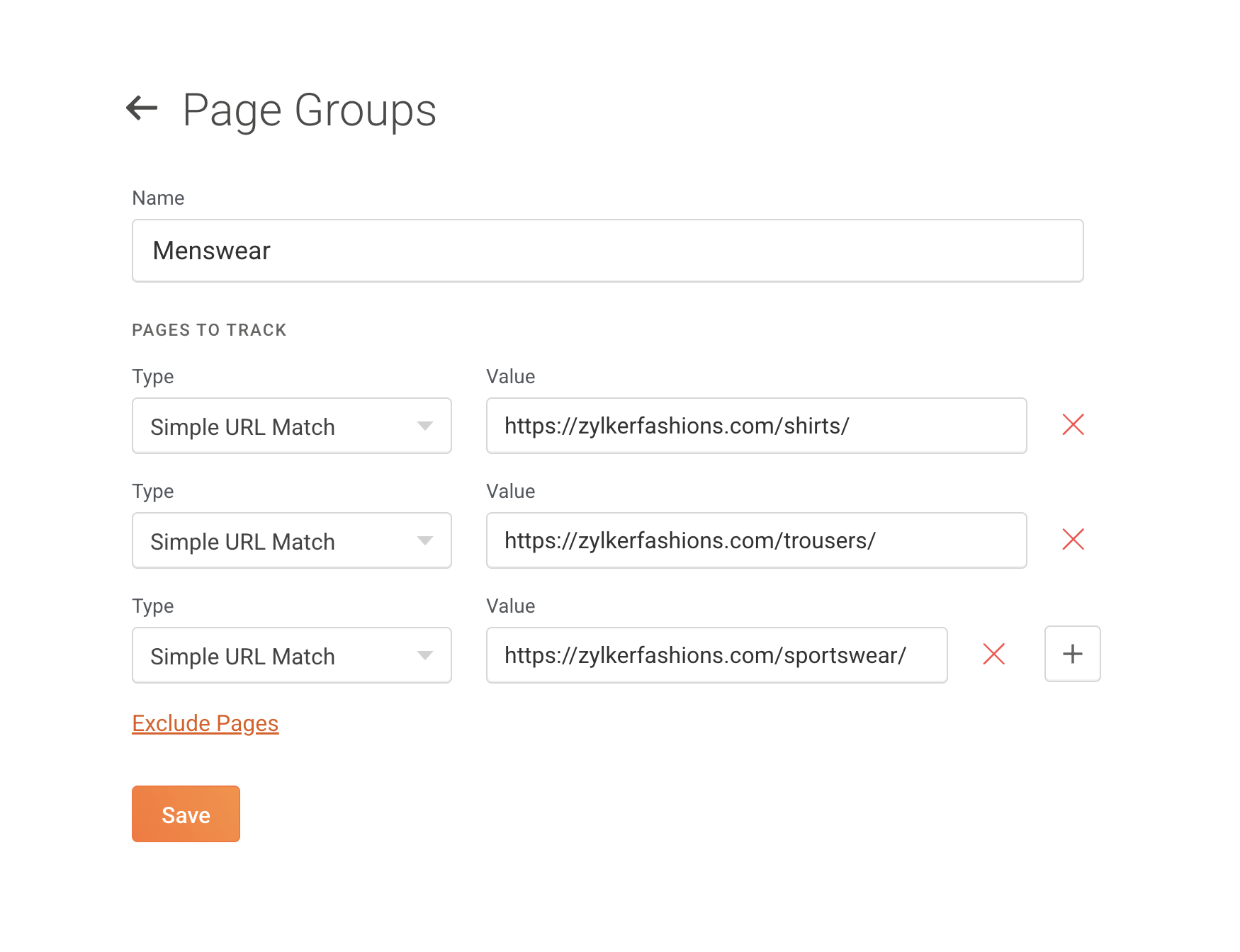1240x952 pixels.
Task: Add a new page row with plus
Action: (1072, 654)
